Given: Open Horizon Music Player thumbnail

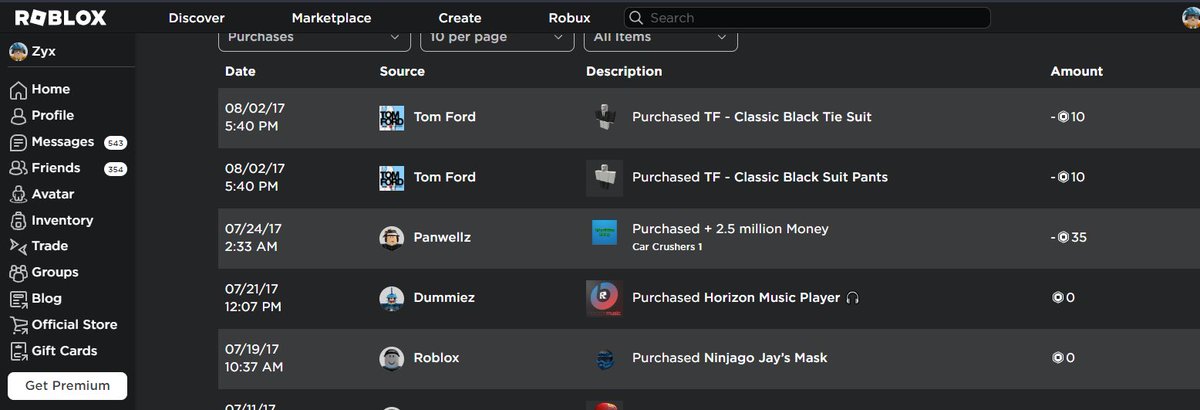Looking at the screenshot, I should click(x=604, y=298).
